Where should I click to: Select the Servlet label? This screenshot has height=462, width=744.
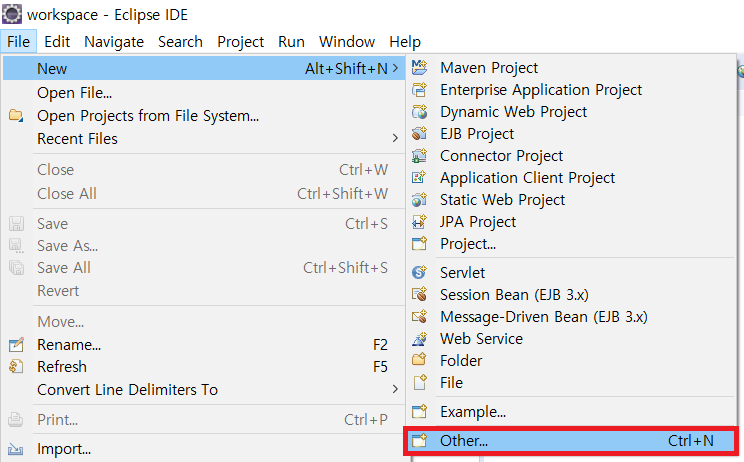click(x=463, y=273)
